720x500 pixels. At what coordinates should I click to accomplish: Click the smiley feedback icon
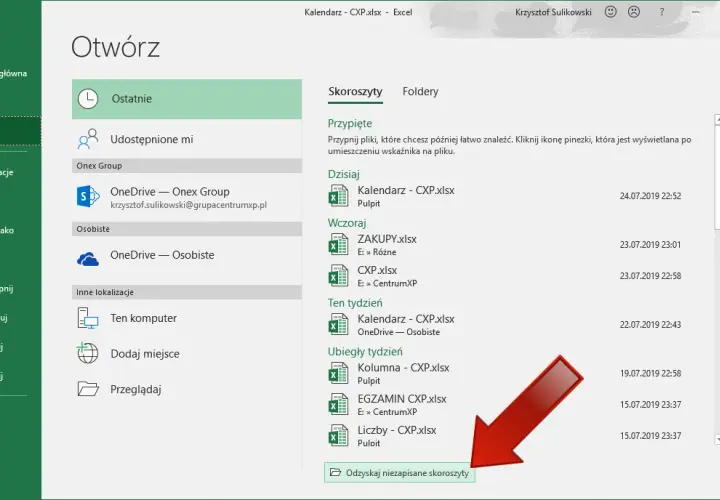tap(610, 12)
